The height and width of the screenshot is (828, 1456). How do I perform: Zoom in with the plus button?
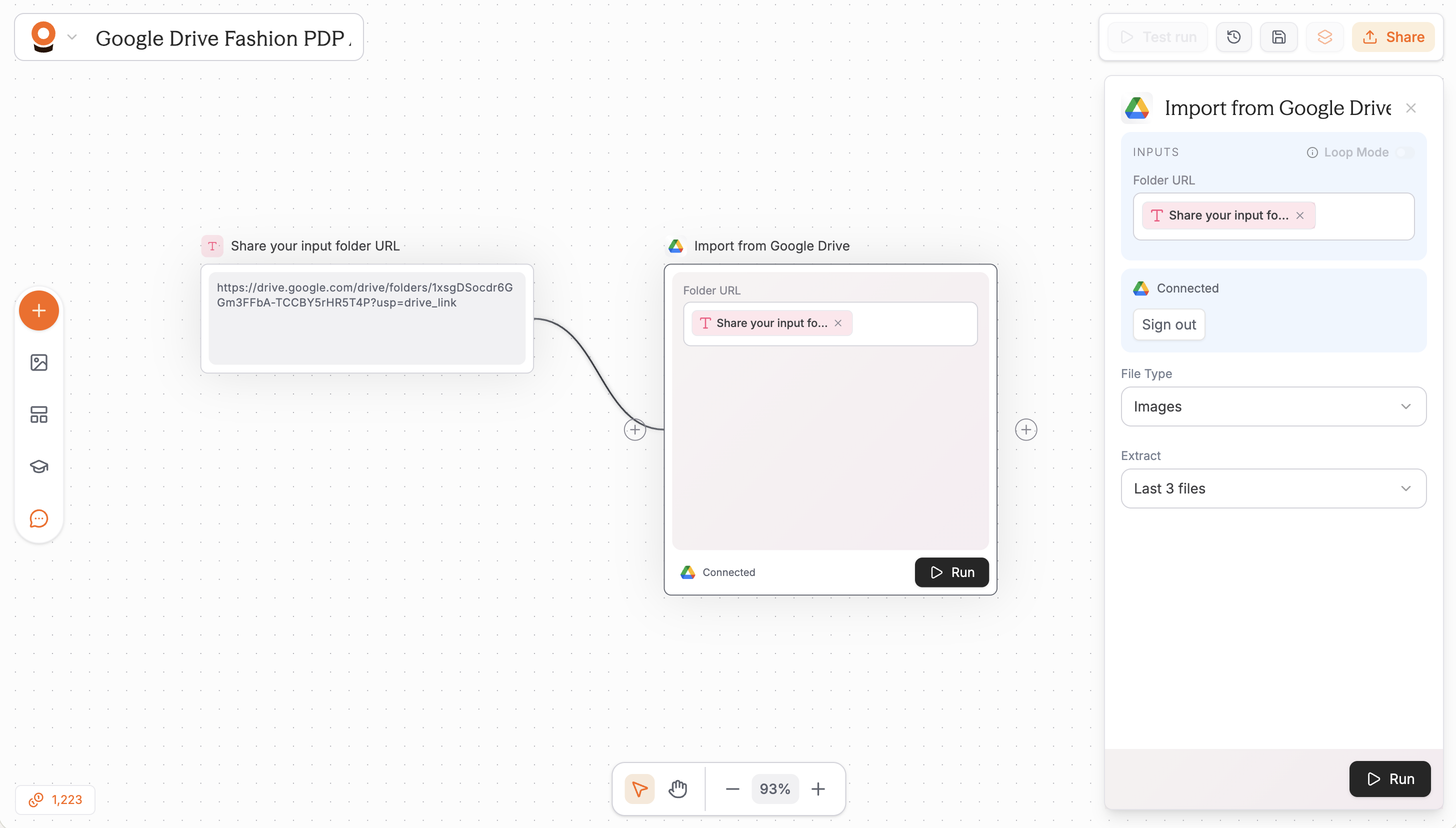[817, 789]
